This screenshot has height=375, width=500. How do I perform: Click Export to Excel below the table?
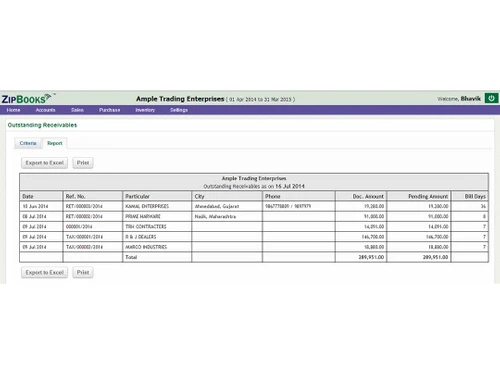tap(44, 272)
